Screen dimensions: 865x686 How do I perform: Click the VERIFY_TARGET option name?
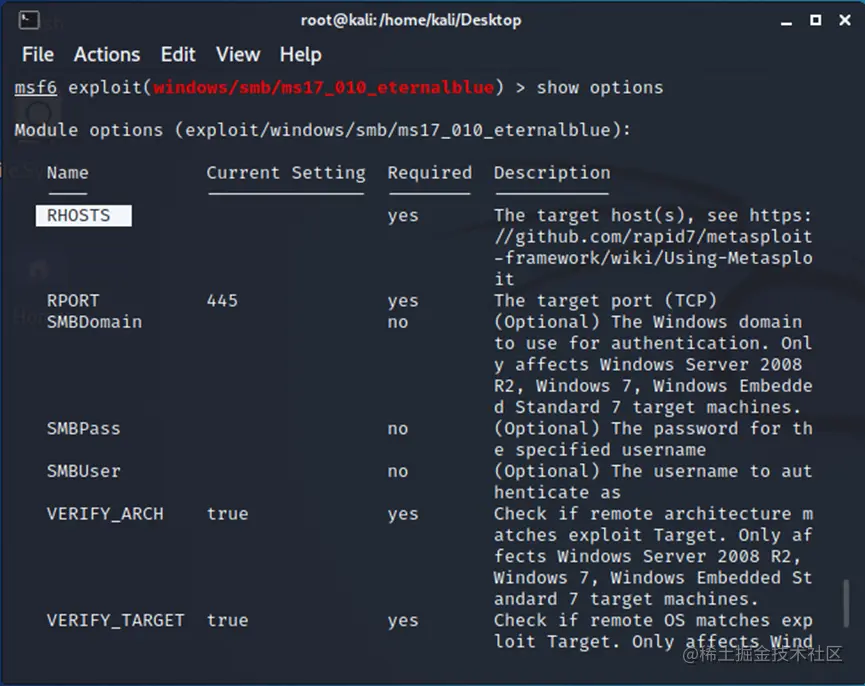tap(115, 620)
